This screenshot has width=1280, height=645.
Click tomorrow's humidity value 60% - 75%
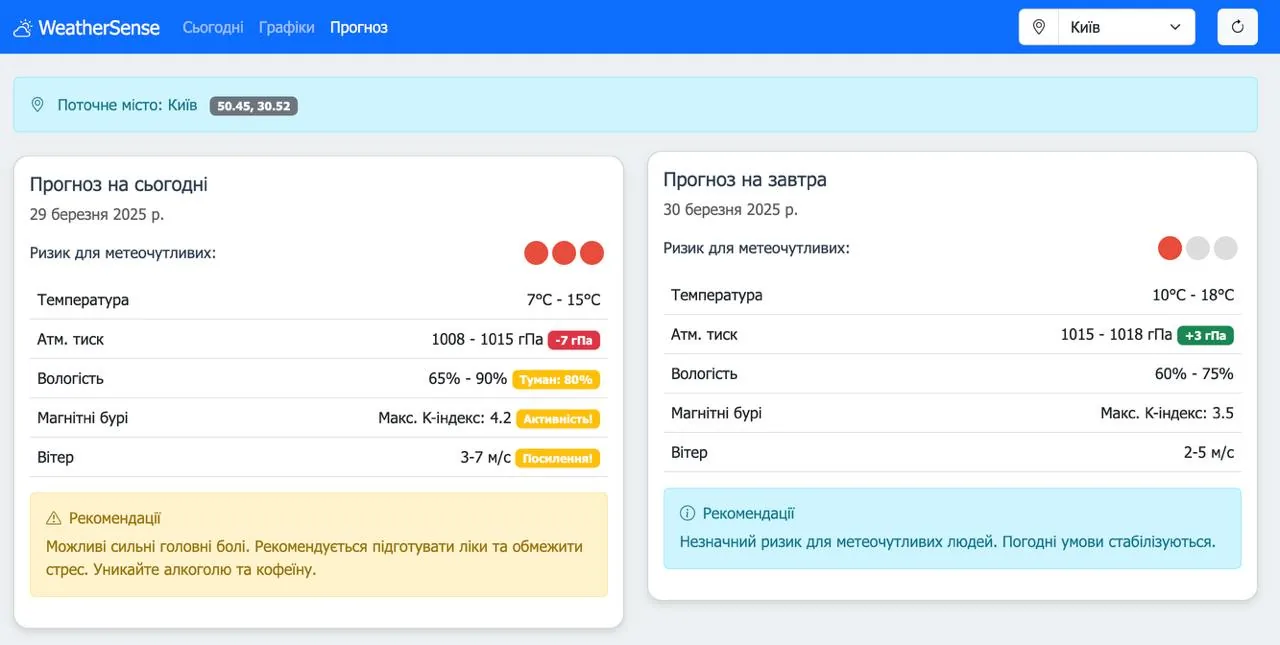click(1194, 374)
